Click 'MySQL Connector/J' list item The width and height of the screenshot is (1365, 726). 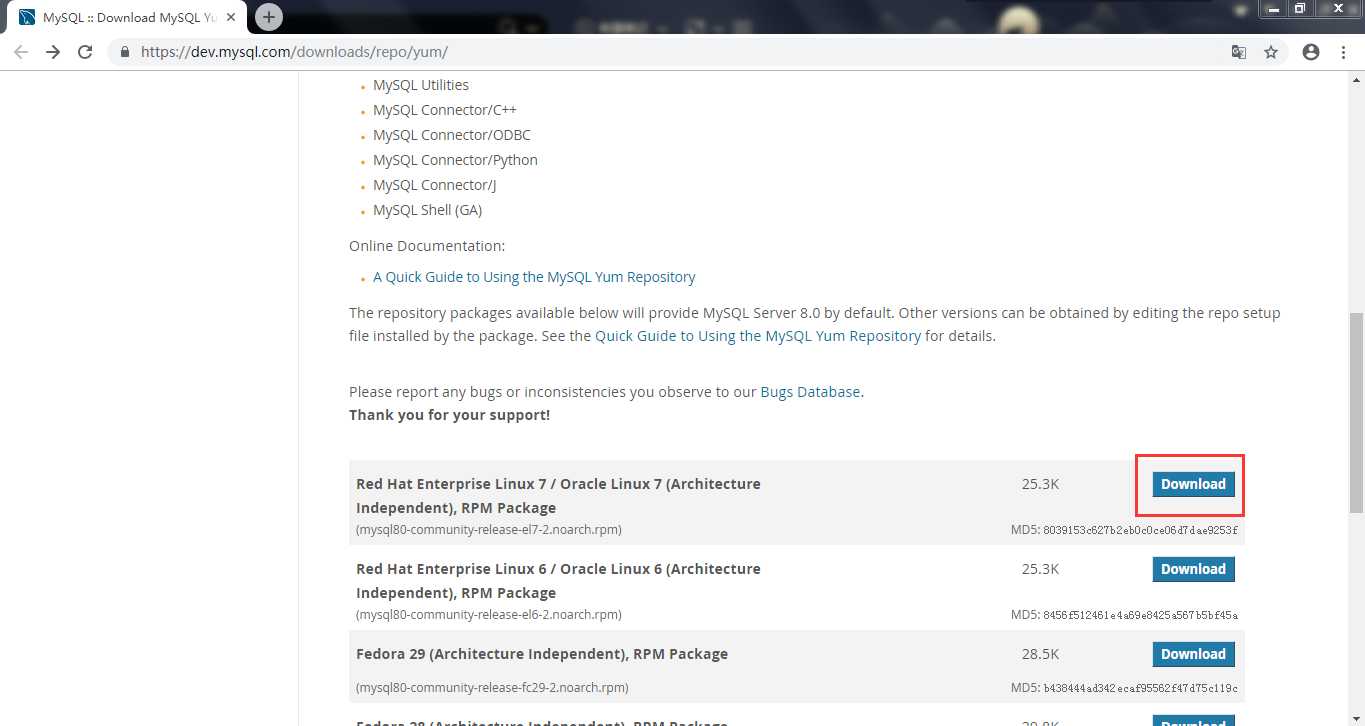coord(435,185)
